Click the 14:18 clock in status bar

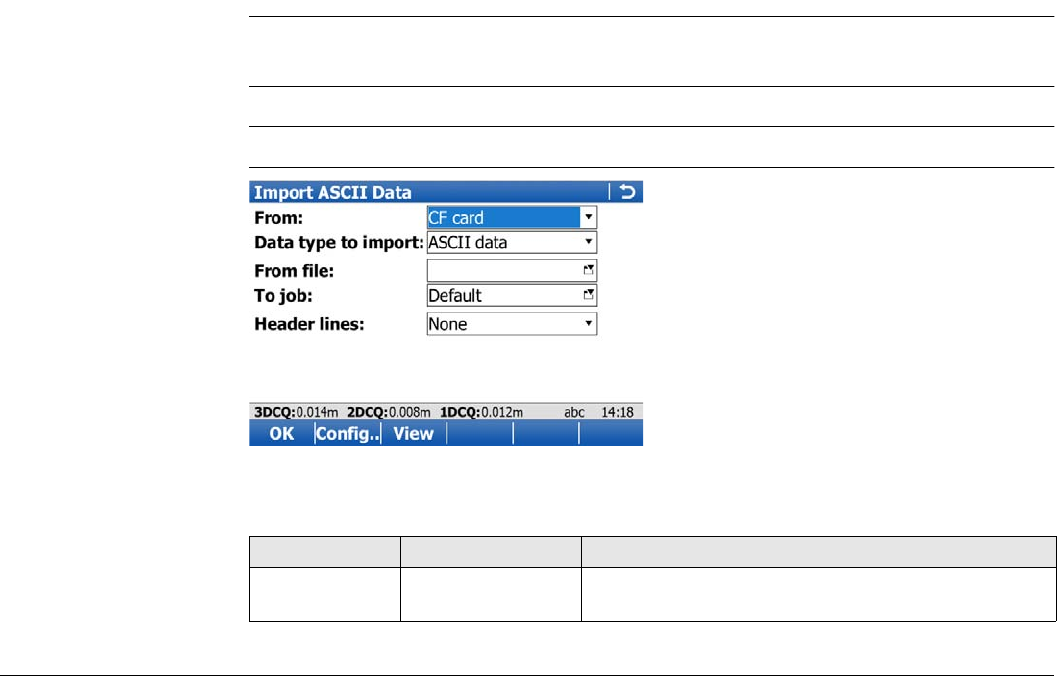pos(617,412)
